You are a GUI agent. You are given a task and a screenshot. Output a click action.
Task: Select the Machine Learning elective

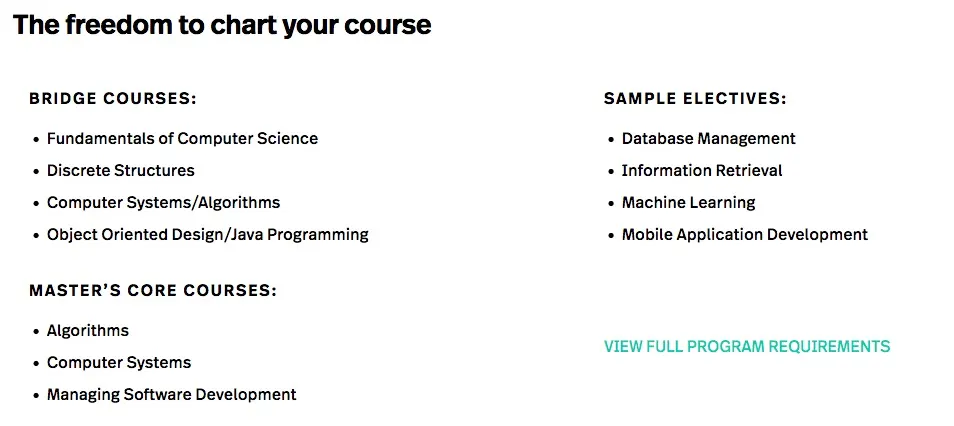coord(688,203)
